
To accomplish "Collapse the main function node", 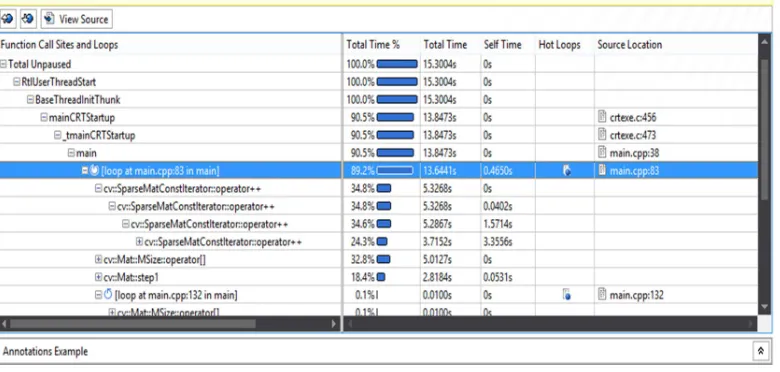I will pyautogui.click(x=71, y=153).
